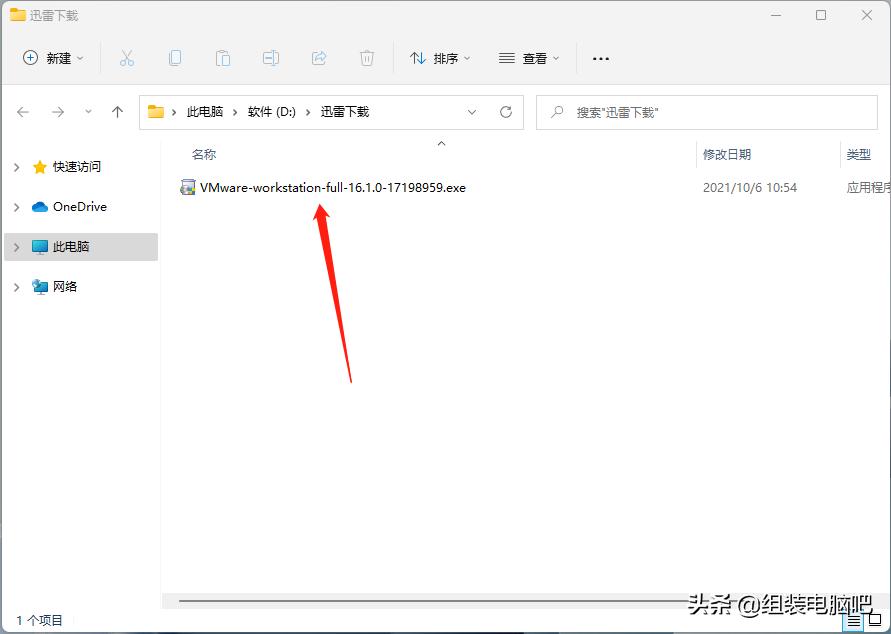
Task: Open the 新建 (New) dropdown menu
Action: coord(53,58)
